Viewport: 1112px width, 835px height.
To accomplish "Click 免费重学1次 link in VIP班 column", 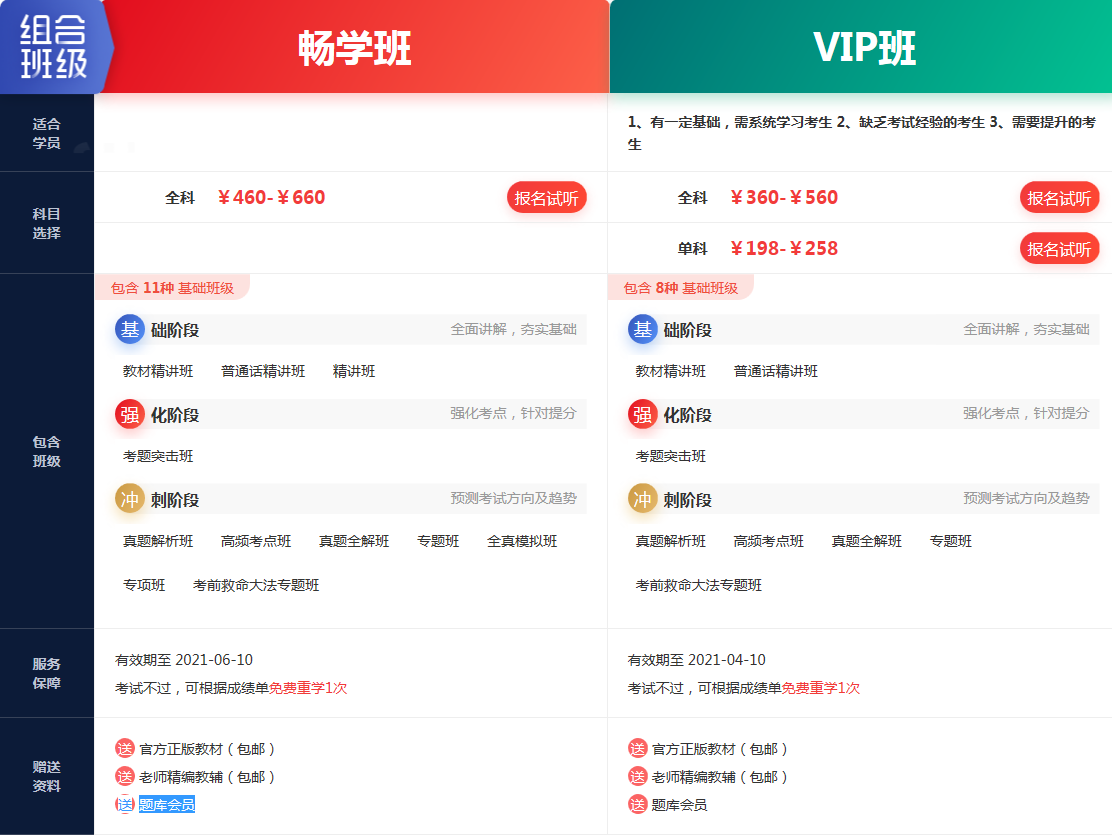I will point(821,688).
